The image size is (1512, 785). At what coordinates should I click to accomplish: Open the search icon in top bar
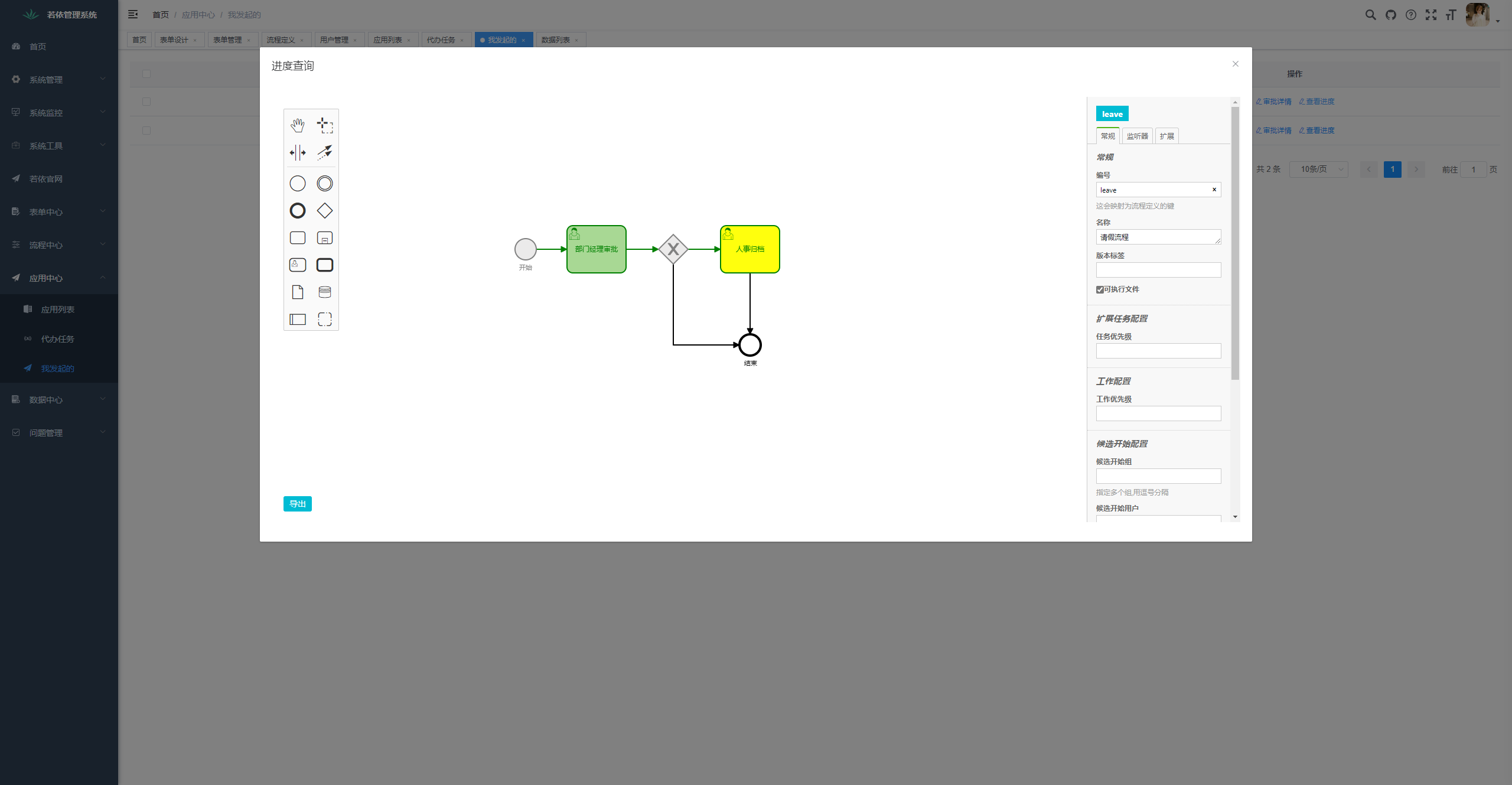pos(1371,15)
